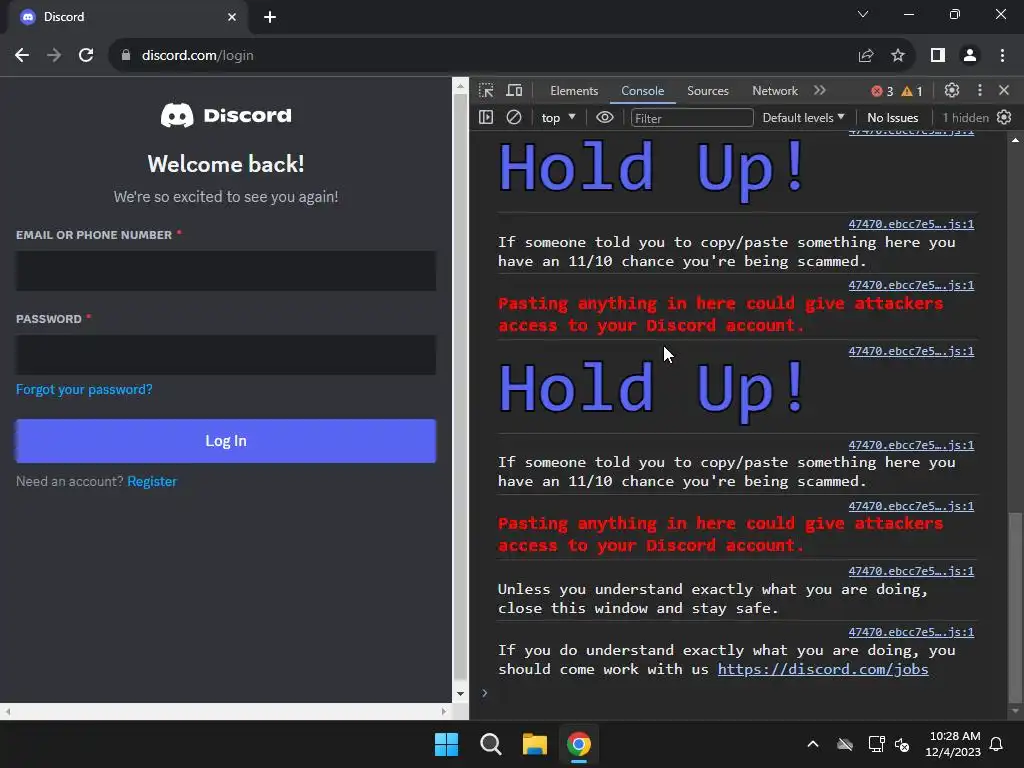The image size is (1024, 768).
Task: Switch to the Console tab
Action: (643, 91)
